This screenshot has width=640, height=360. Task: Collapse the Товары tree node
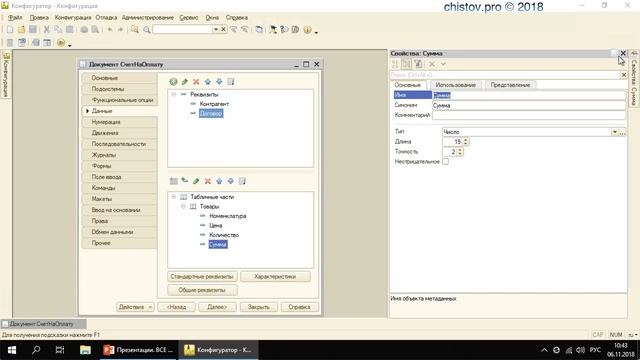(183, 207)
